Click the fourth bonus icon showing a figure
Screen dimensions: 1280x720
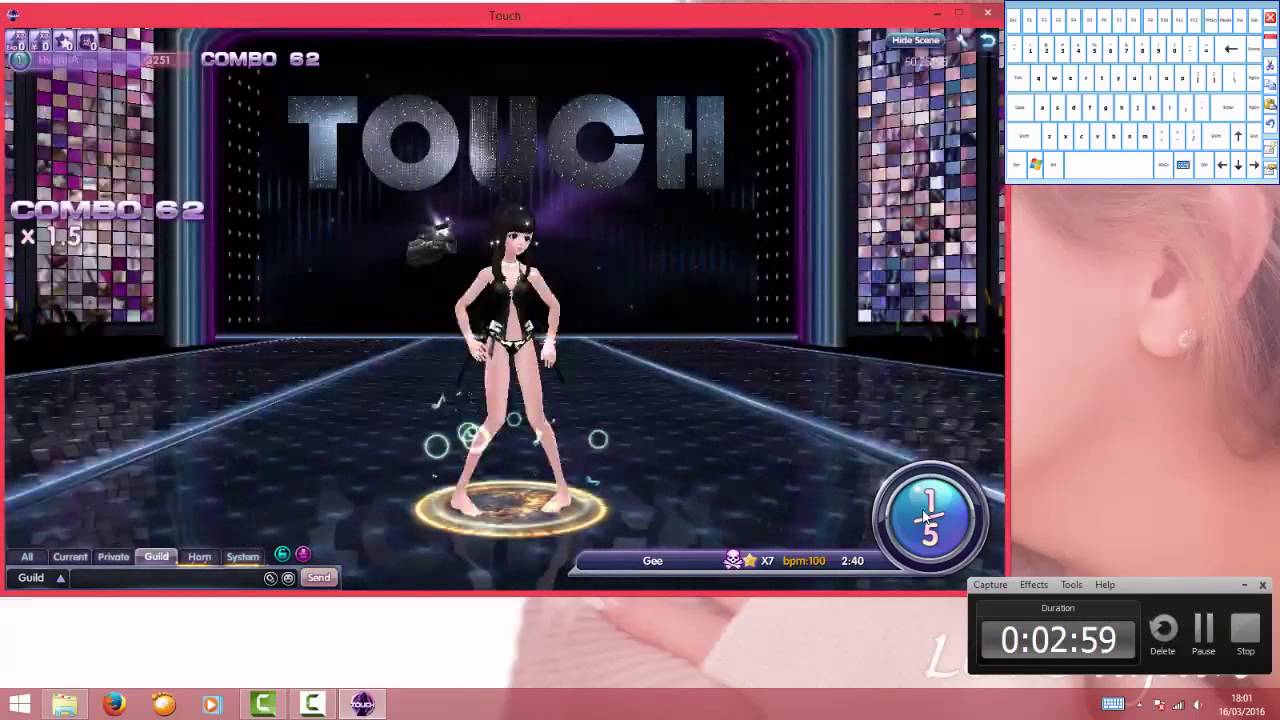(x=88, y=41)
